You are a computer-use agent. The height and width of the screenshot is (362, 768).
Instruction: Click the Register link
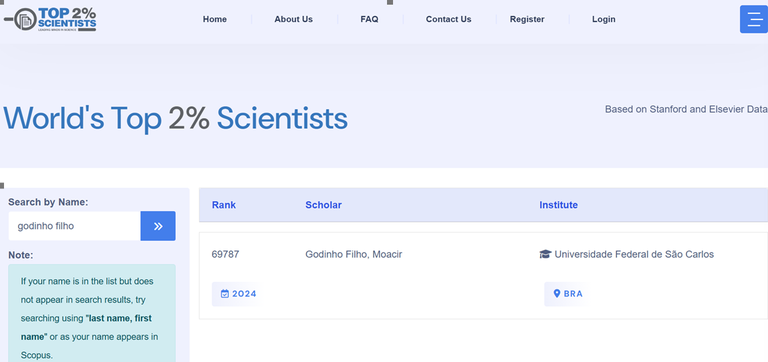click(527, 19)
